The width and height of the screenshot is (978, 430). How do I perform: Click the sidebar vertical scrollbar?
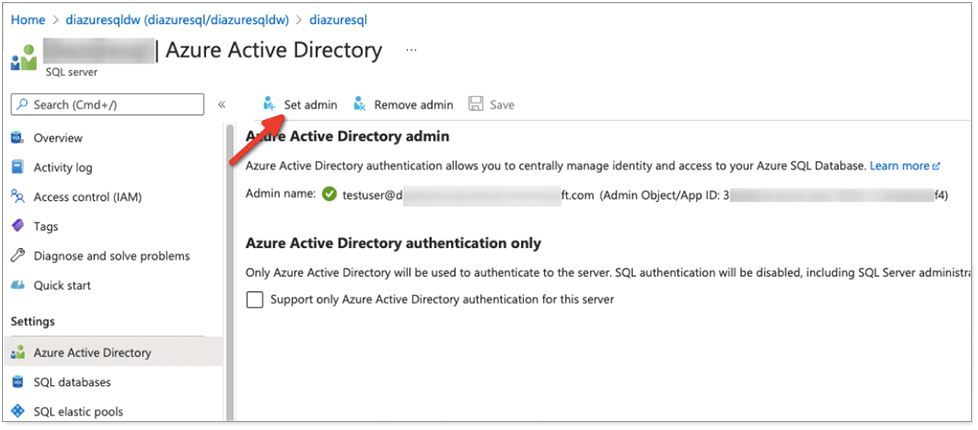coord(229,270)
